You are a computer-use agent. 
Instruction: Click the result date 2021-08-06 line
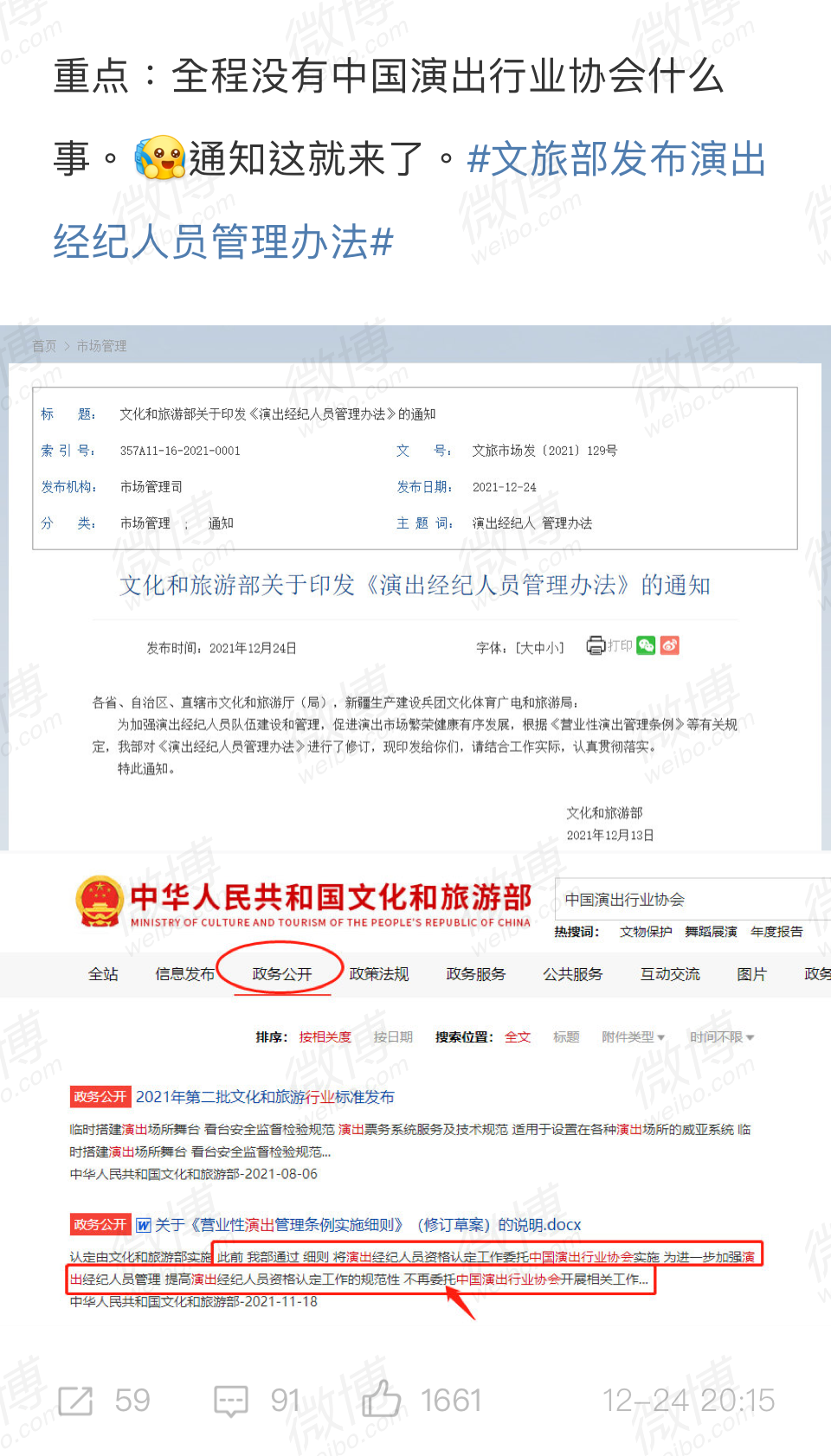[x=194, y=1175]
